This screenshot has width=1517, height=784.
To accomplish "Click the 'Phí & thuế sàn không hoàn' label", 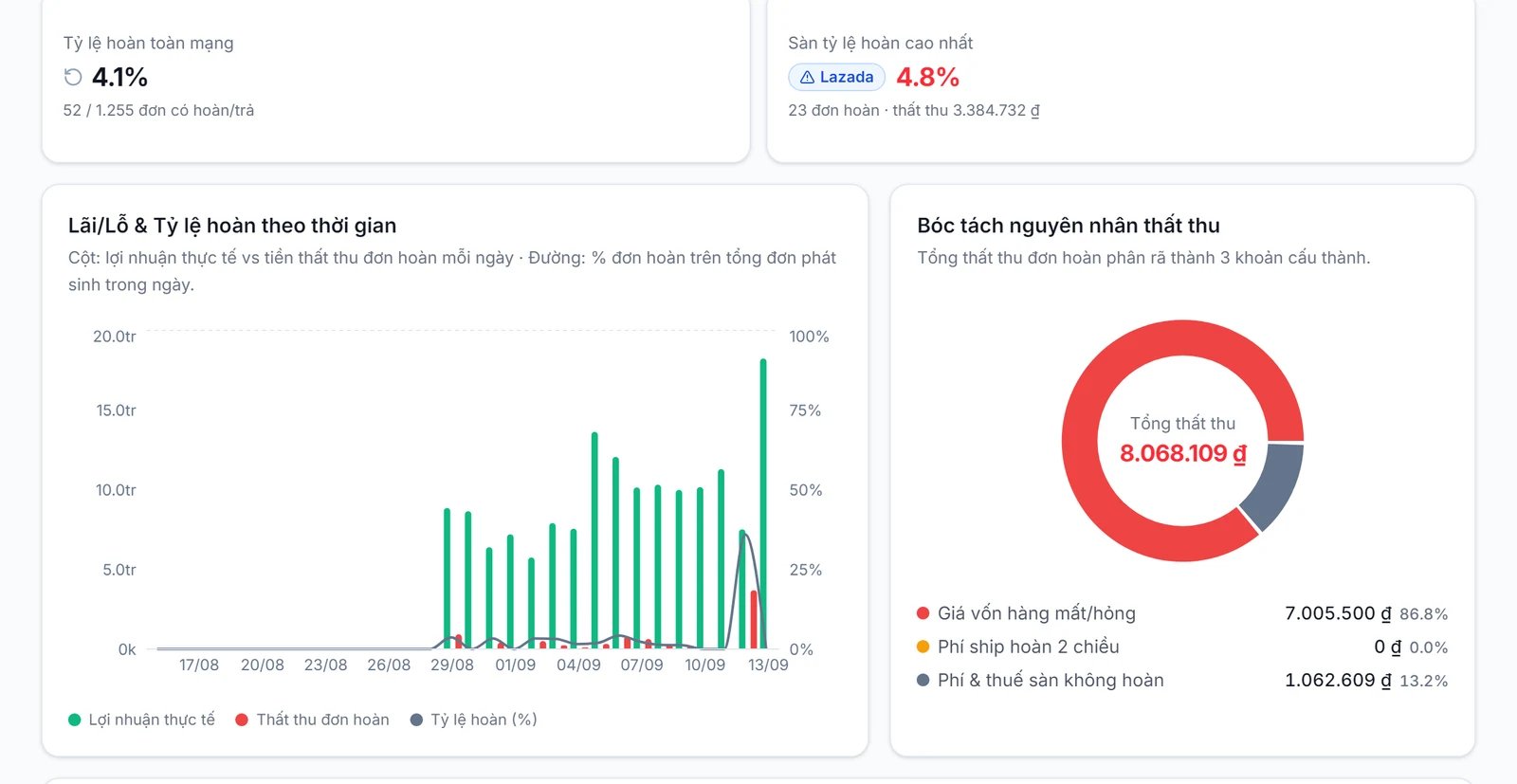I will click(x=1051, y=680).
